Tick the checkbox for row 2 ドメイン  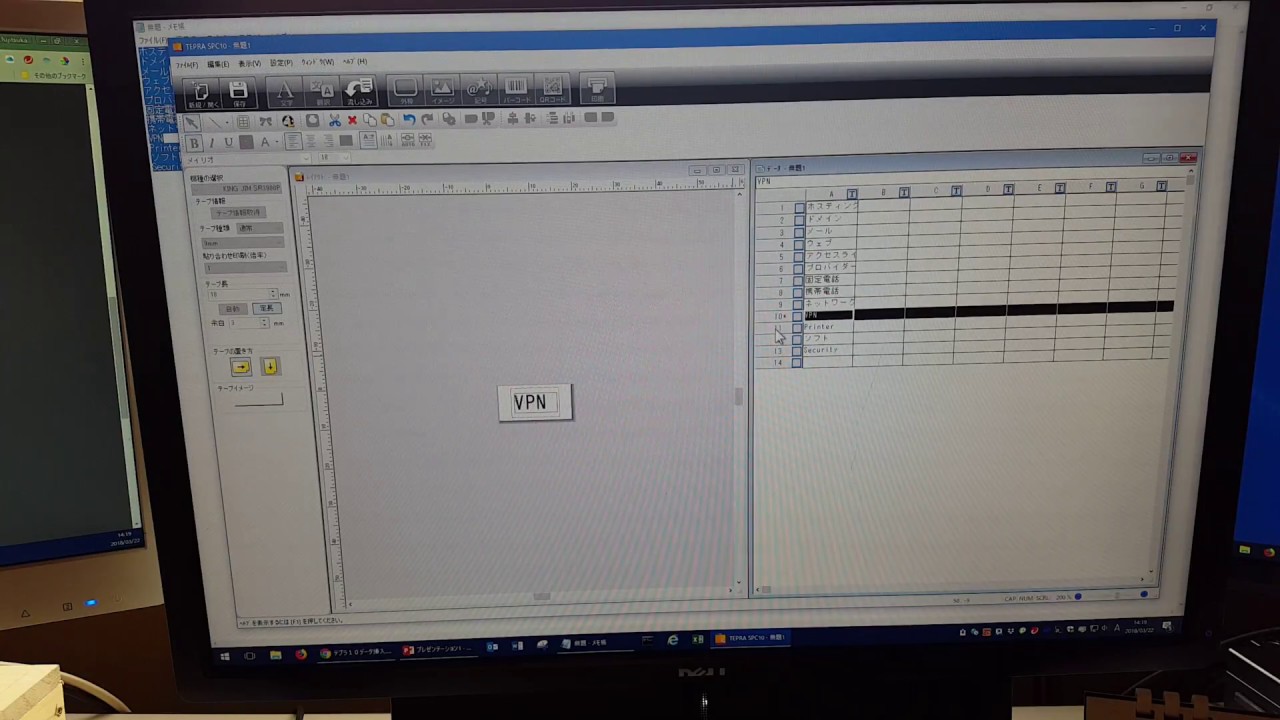click(x=798, y=220)
